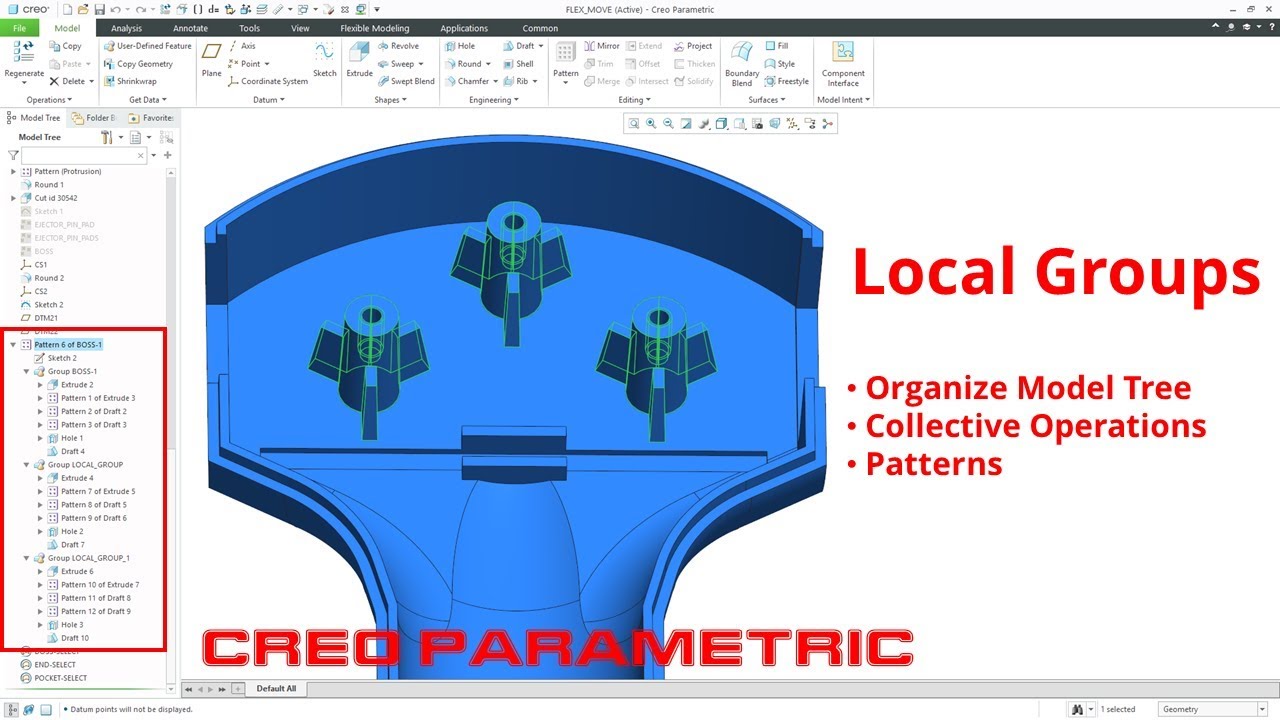Toggle the annotation display icon in graphics toolbar

[x=808, y=124]
